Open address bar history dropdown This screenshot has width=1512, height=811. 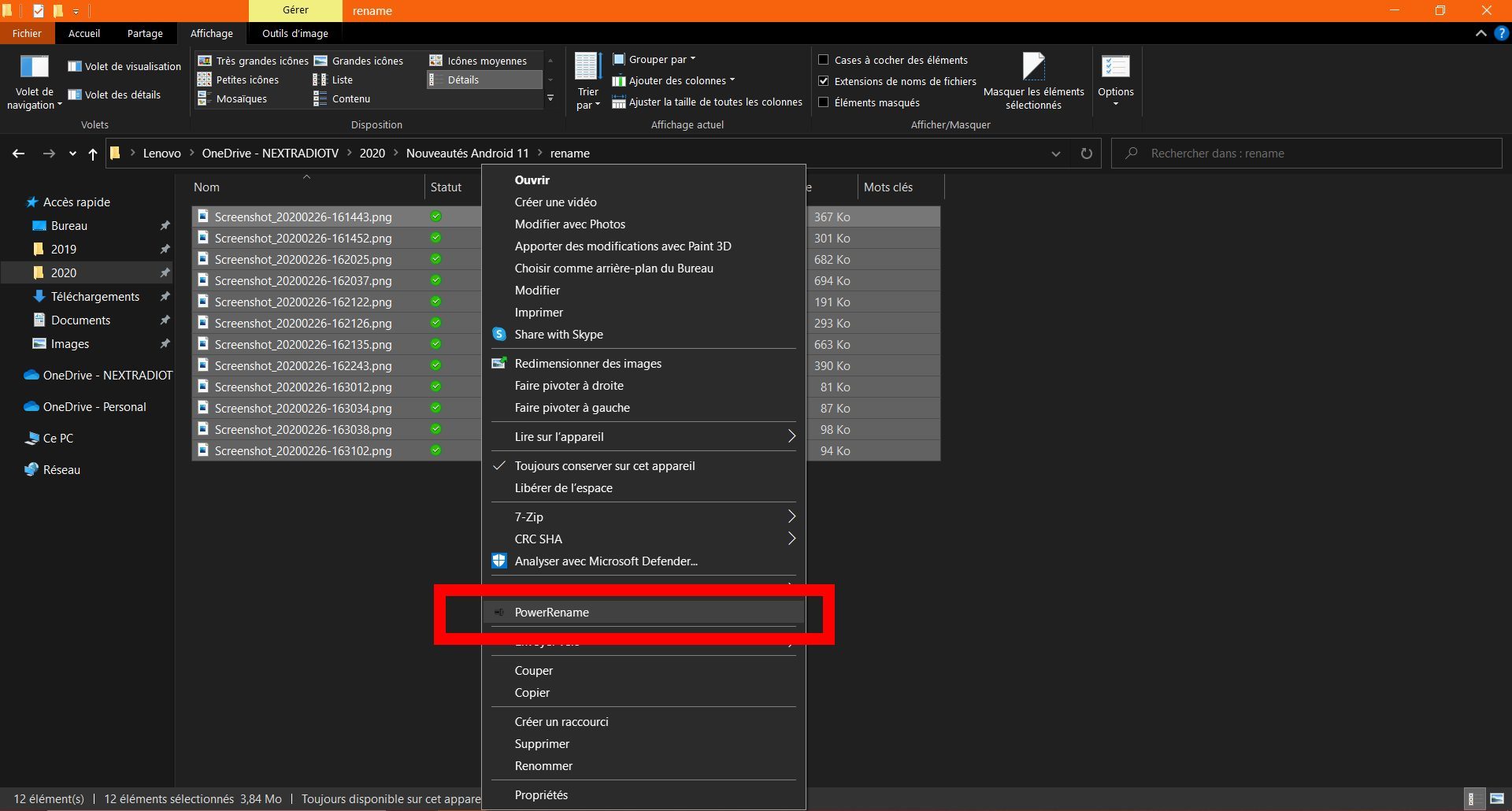click(x=1055, y=154)
